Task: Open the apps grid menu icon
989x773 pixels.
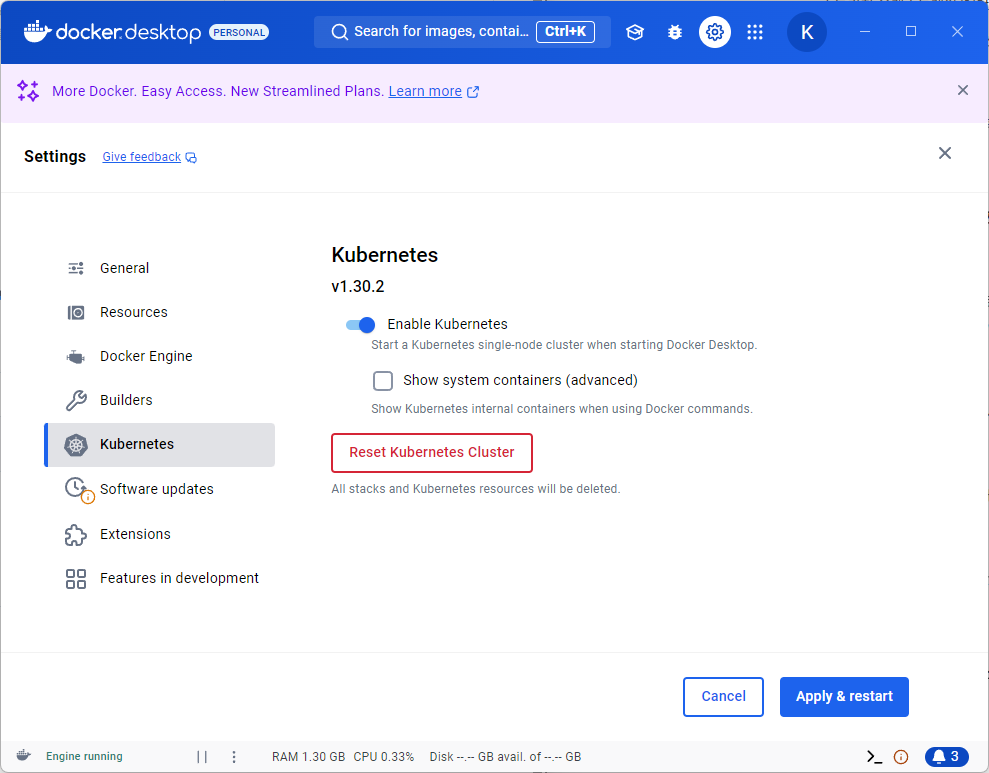Action: 755,32
